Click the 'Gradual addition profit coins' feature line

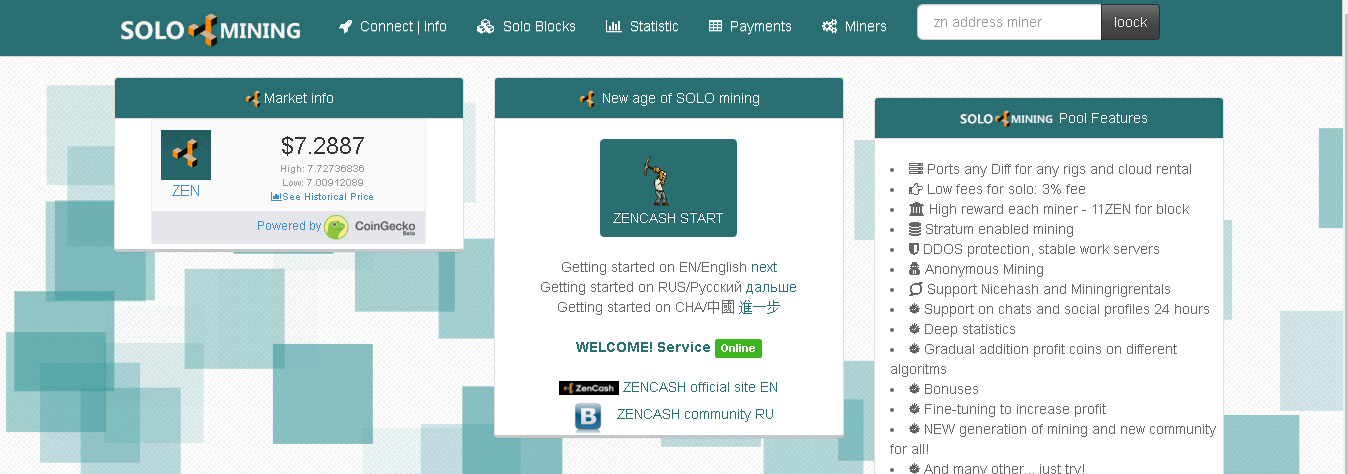1034,359
